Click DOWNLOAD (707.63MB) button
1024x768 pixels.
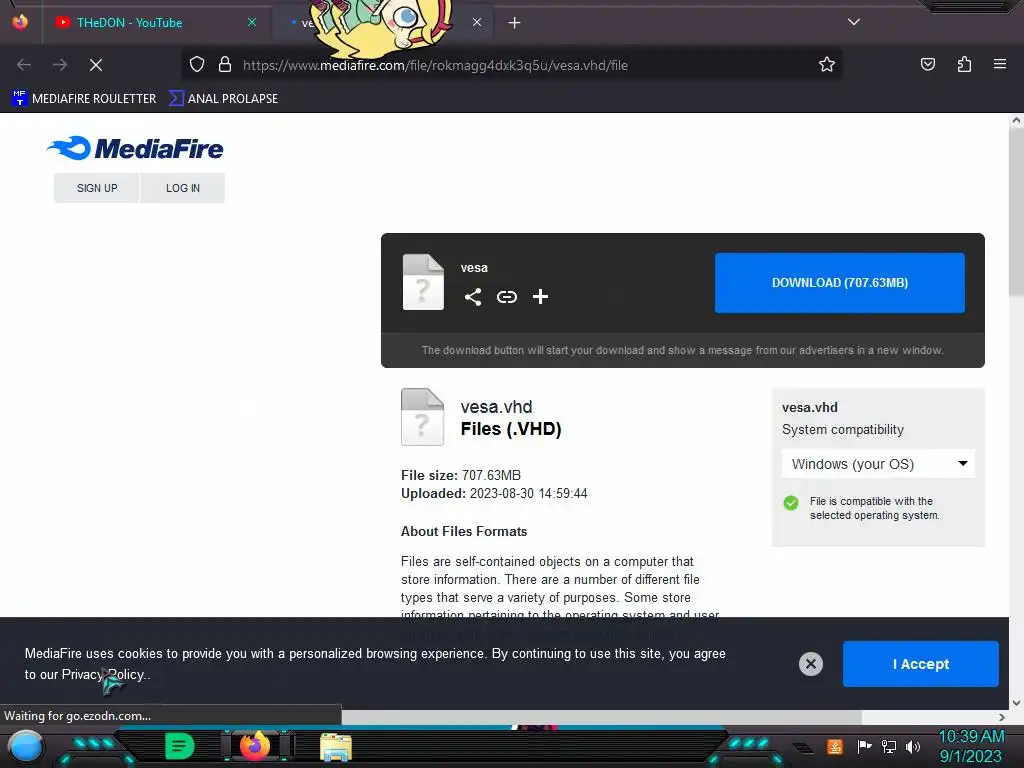pos(840,283)
